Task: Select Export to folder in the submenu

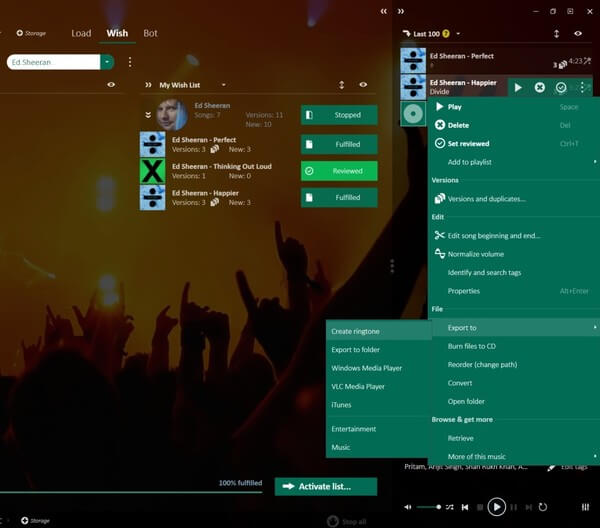Action: point(379,349)
